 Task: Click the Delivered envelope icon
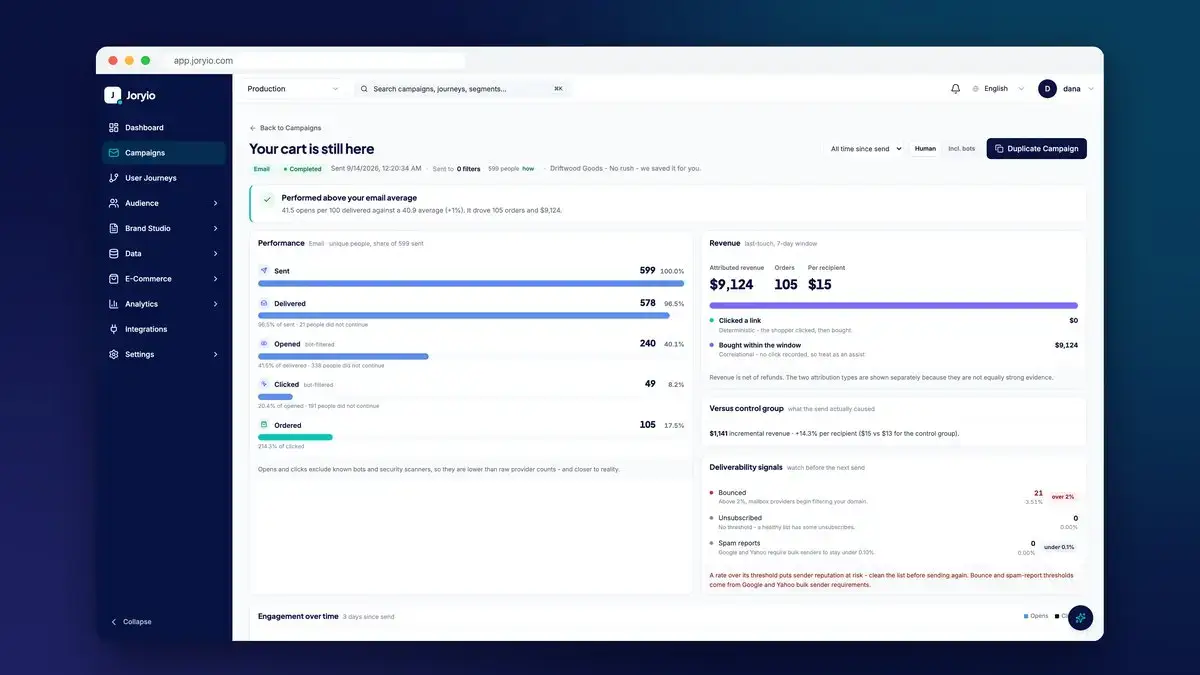tap(264, 303)
